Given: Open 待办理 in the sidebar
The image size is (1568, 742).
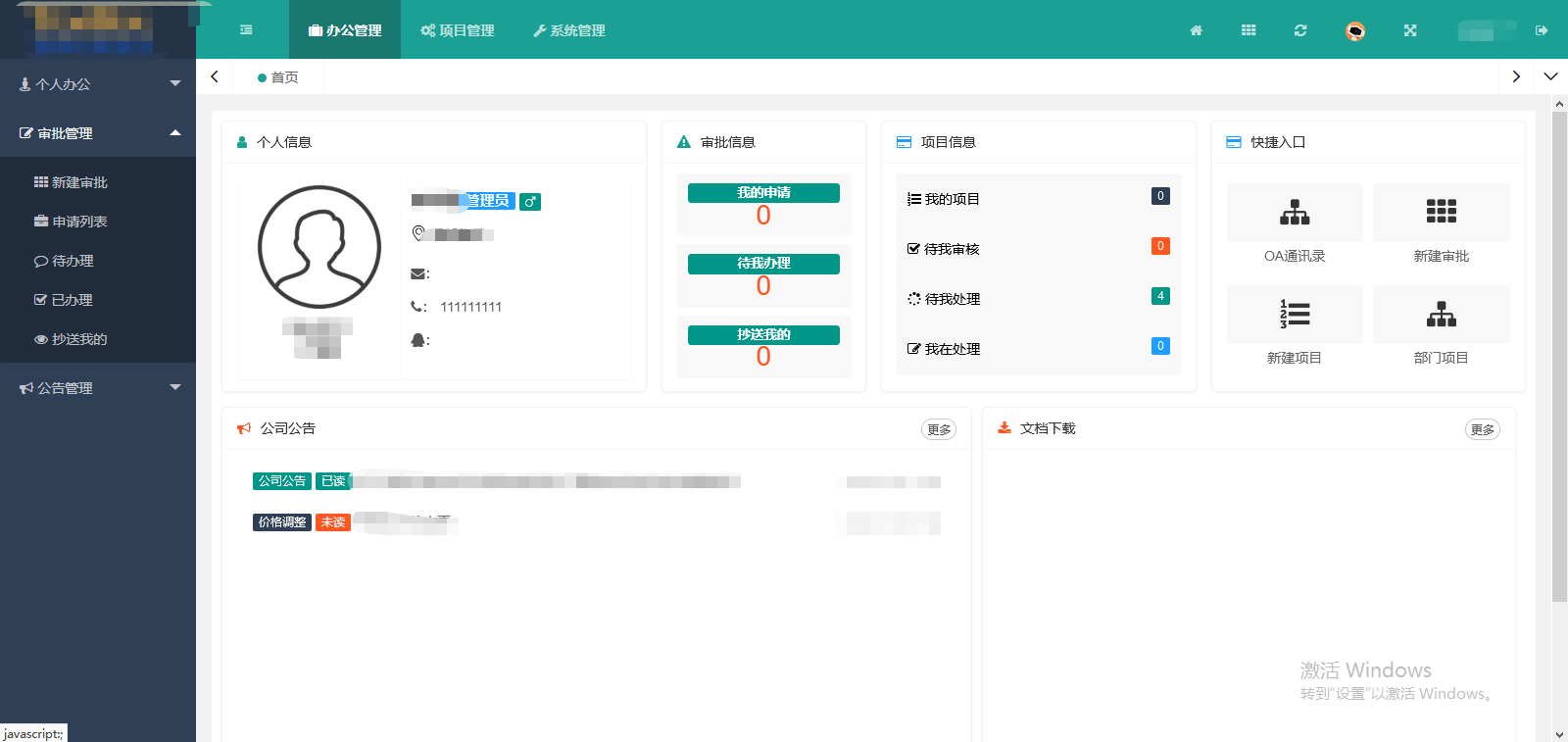Looking at the screenshot, I should click(98, 261).
